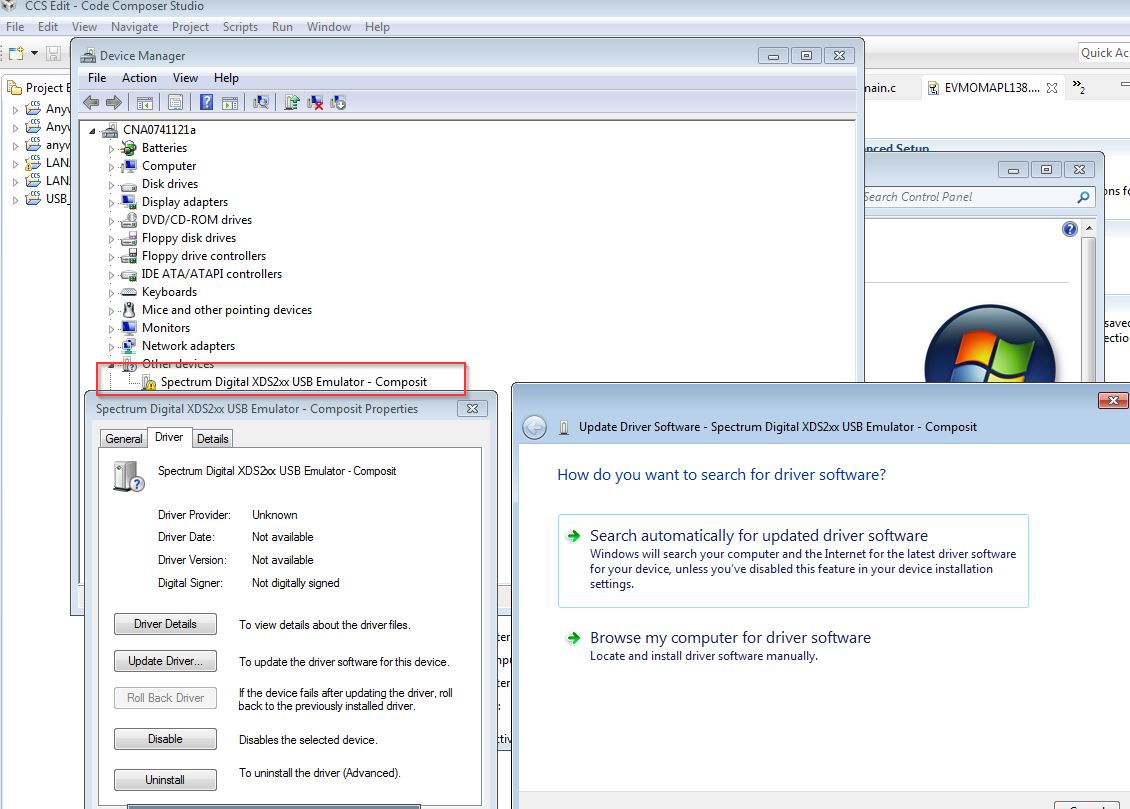1130x809 pixels.
Task: Click Control Panel scrollbar up arrow
Action: point(1089,228)
